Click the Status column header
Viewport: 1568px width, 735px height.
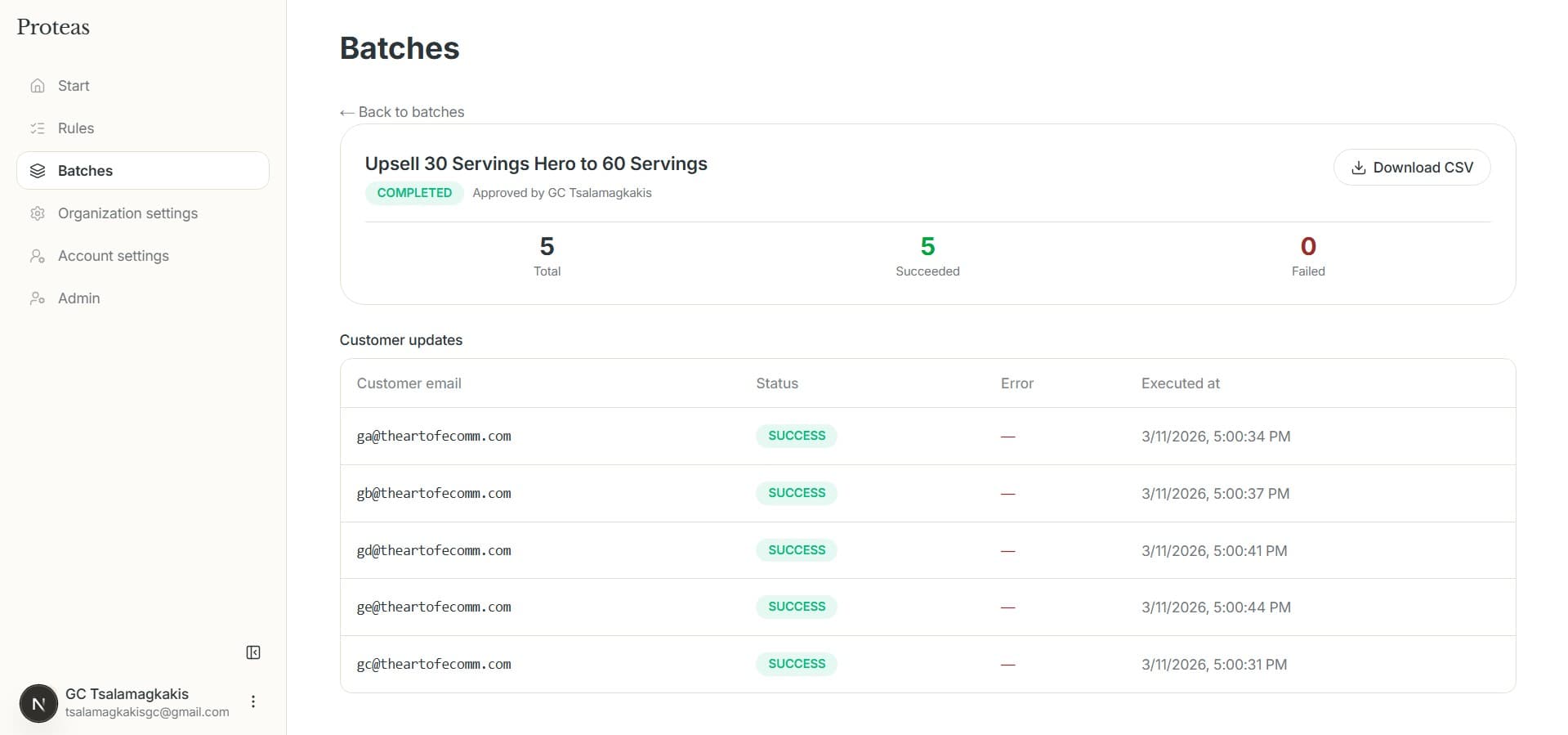point(777,383)
